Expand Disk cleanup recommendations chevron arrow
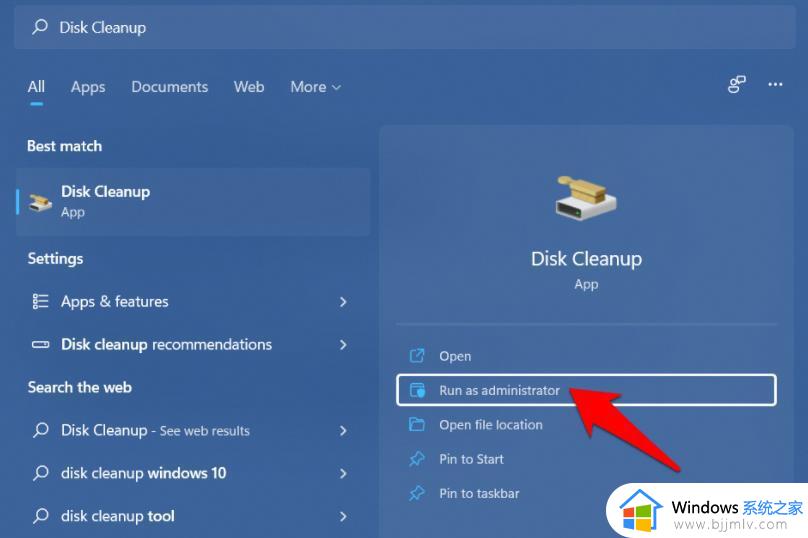 (343, 345)
